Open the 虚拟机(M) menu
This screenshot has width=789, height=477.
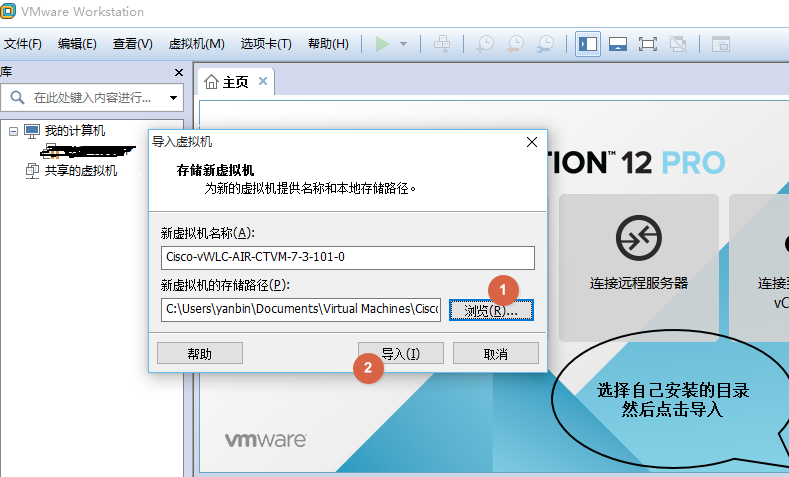196,44
